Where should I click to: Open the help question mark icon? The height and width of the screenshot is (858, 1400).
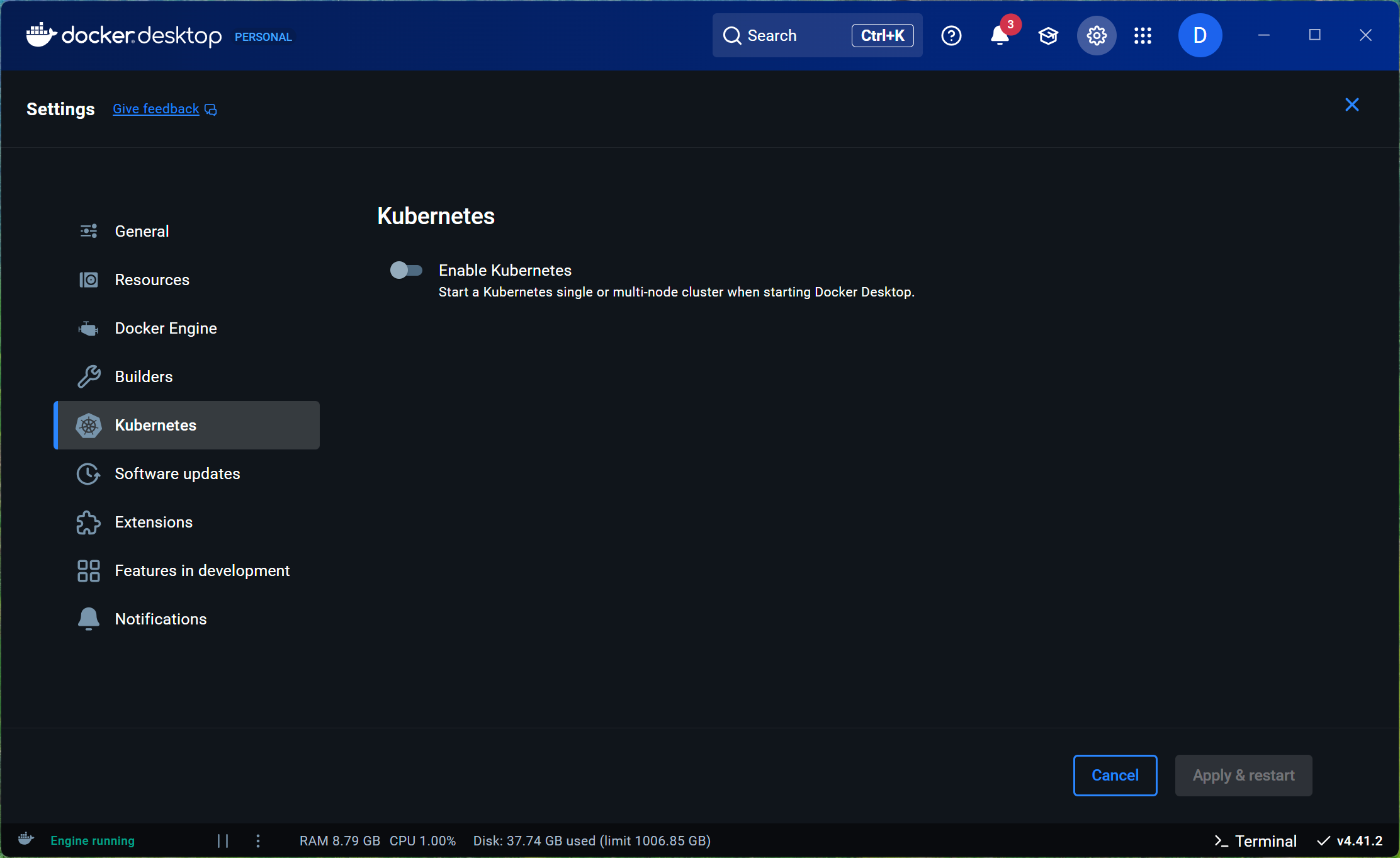pos(951,36)
